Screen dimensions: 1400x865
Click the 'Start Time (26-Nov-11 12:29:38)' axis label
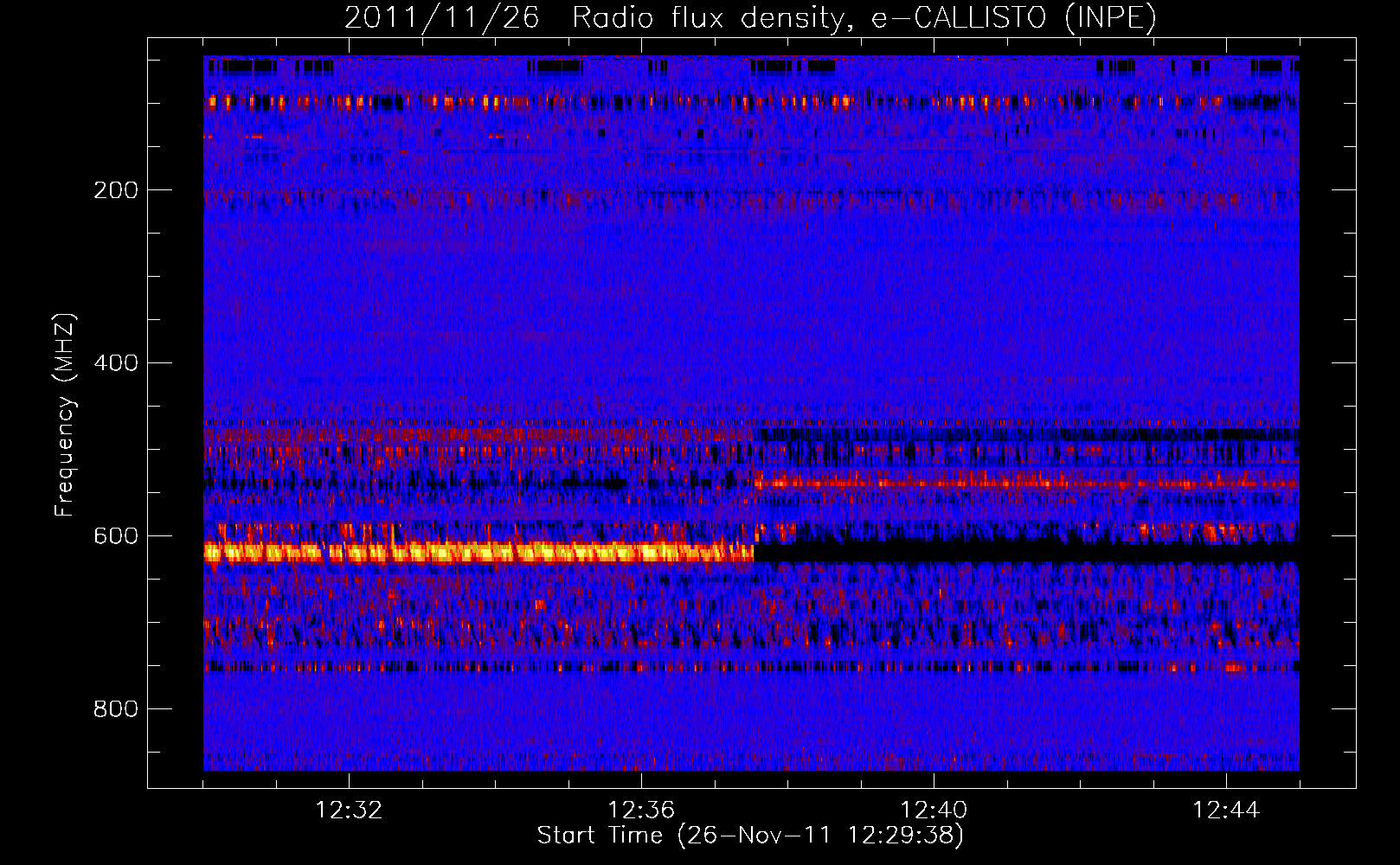tap(750, 836)
